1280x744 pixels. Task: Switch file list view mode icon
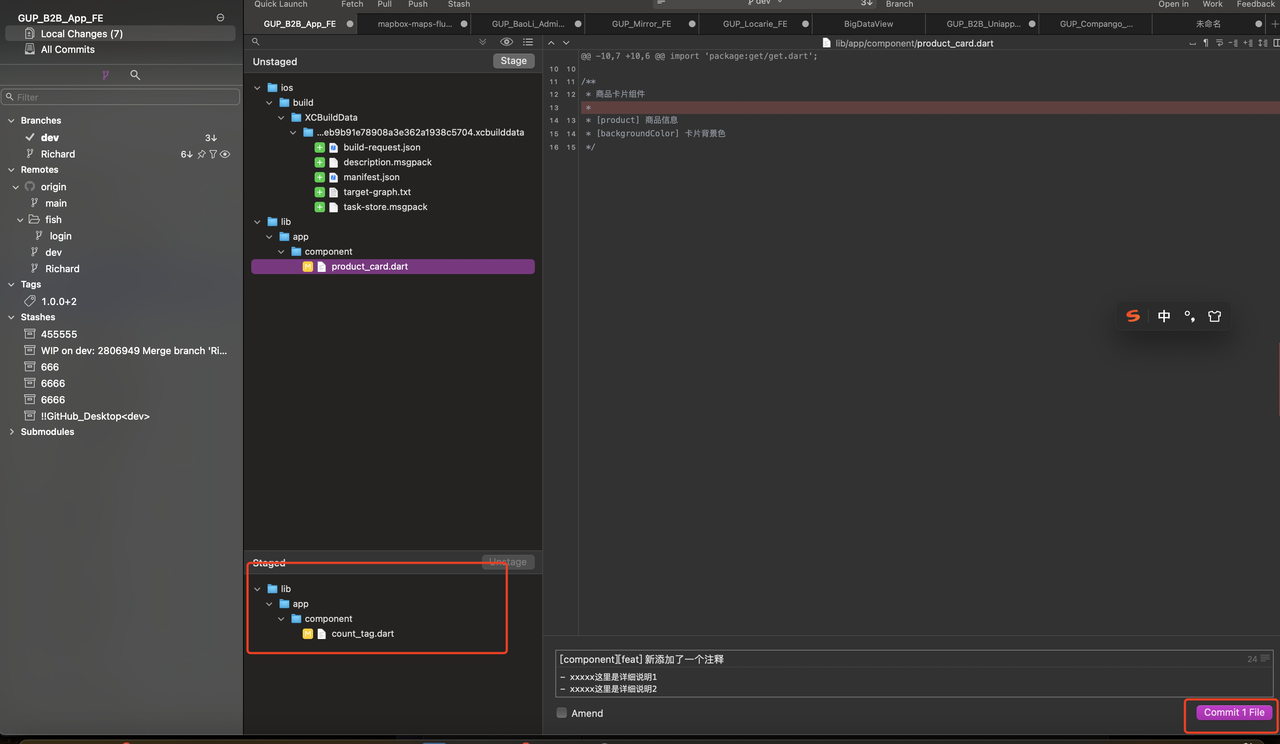coord(528,42)
